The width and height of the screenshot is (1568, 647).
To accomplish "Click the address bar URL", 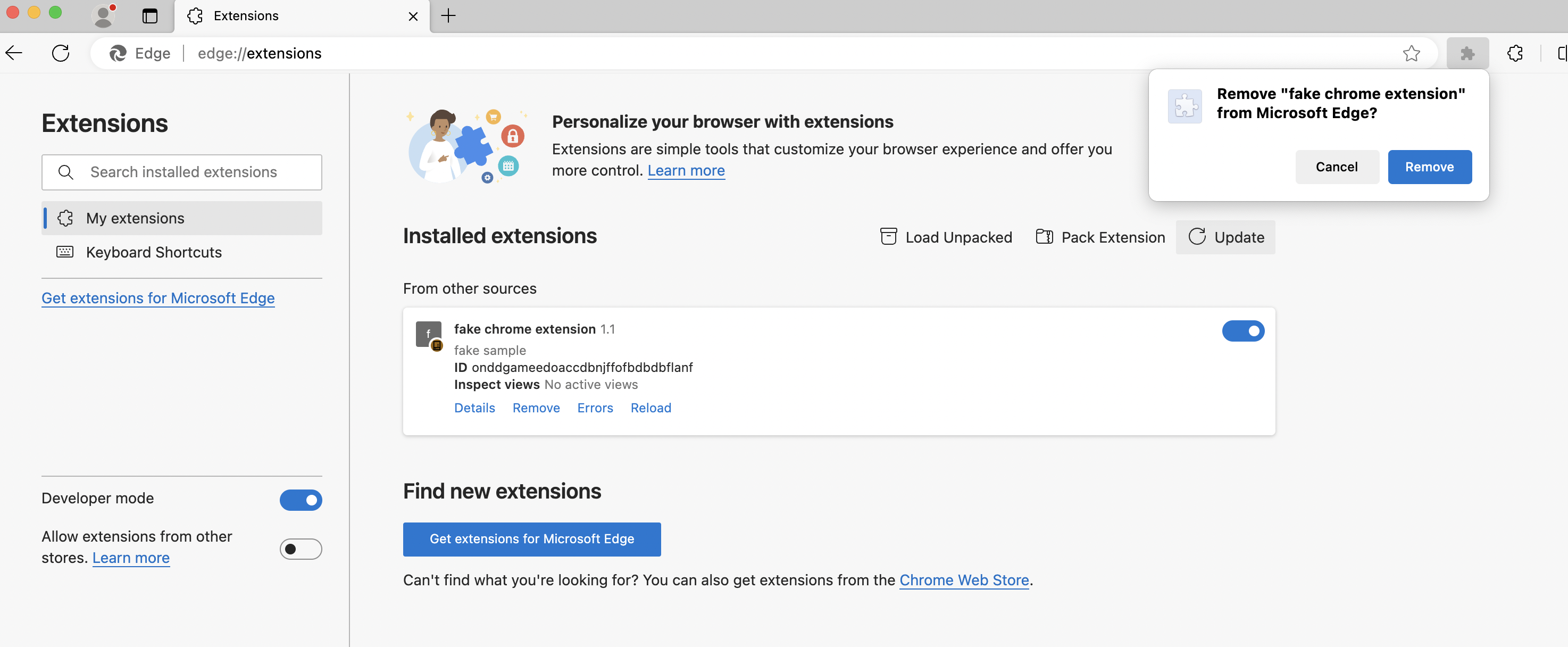I will [x=260, y=54].
